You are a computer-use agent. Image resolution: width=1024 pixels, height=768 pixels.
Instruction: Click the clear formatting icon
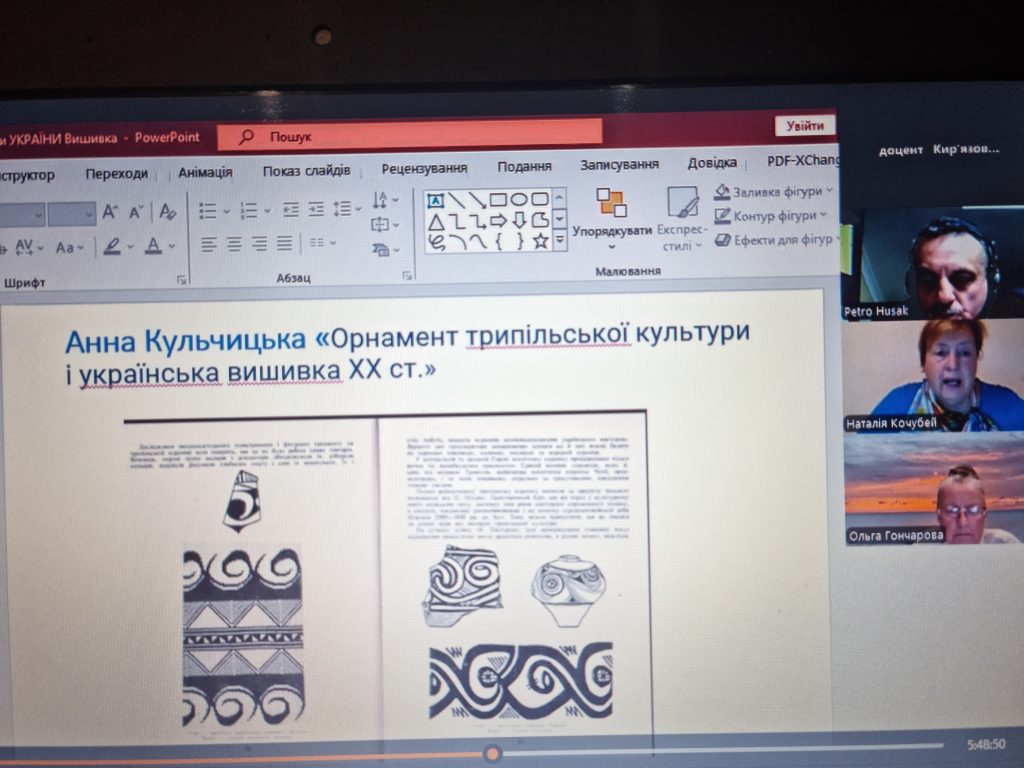tap(167, 212)
